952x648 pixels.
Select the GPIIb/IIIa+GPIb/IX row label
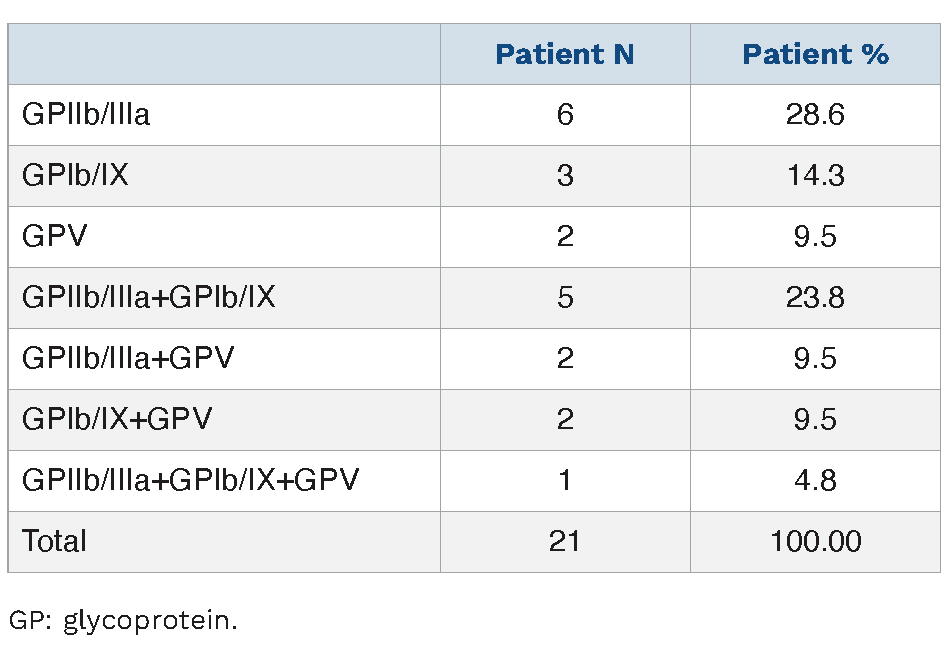148,298
